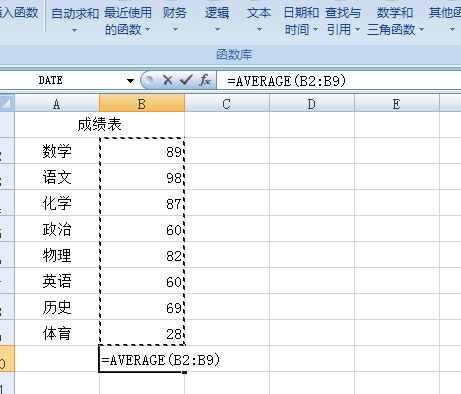This screenshot has width=461, height=394.
Task: Select the cell labeled 英语
Action: [57, 281]
